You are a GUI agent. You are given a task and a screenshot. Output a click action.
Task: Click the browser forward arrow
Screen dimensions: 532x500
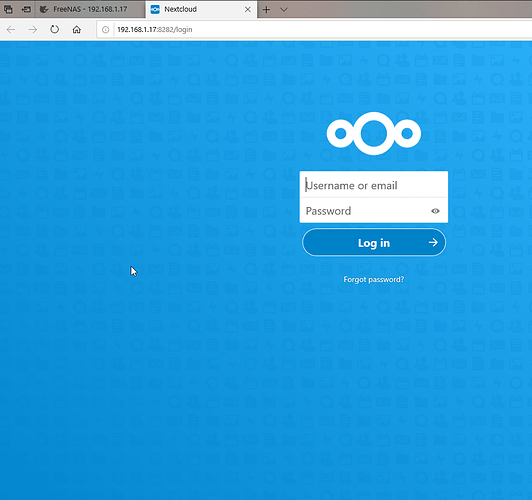33,30
